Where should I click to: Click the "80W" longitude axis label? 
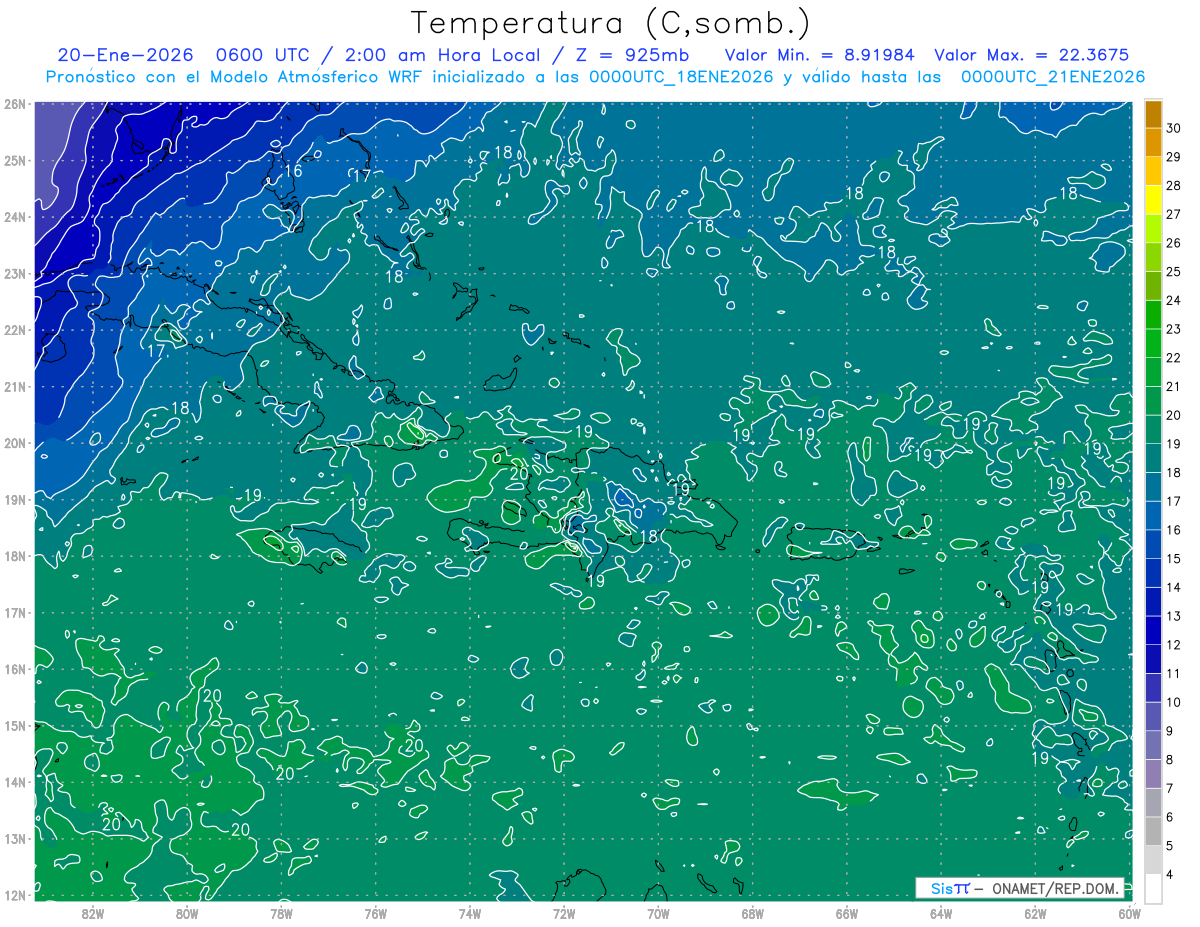(187, 914)
